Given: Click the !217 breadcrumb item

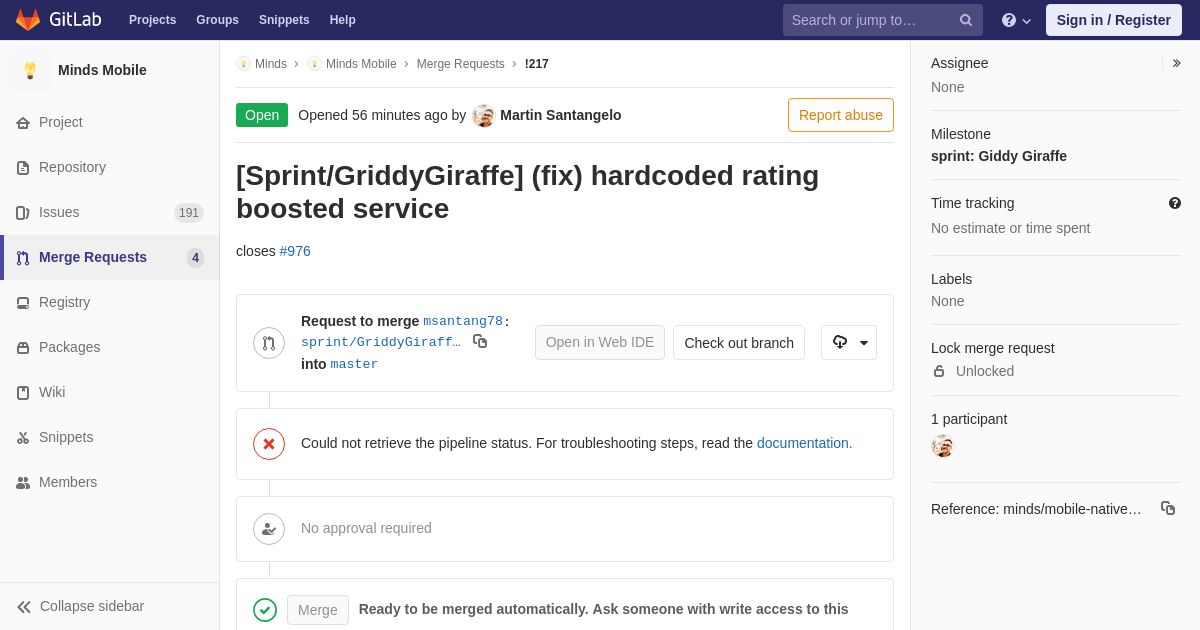Looking at the screenshot, I should point(537,64).
